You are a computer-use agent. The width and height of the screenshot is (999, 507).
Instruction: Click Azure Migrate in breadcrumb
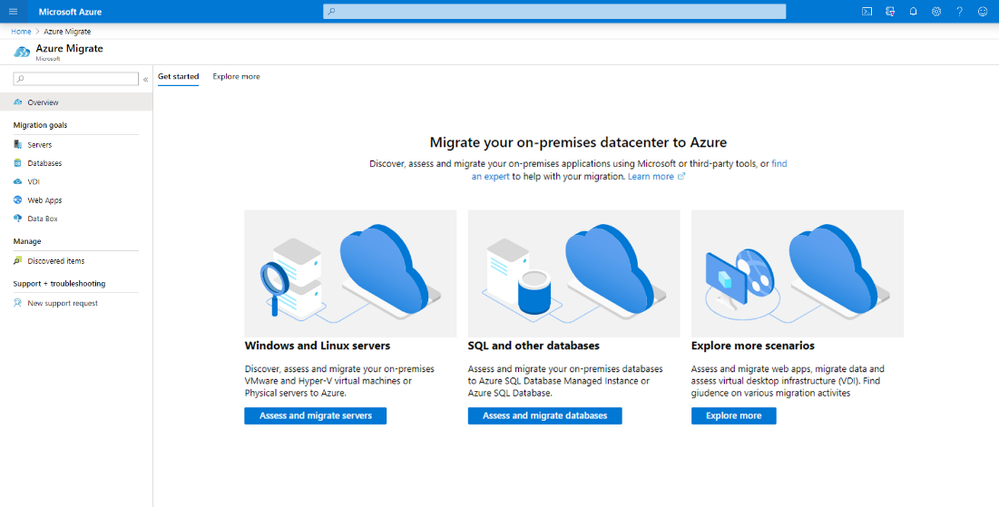68,31
